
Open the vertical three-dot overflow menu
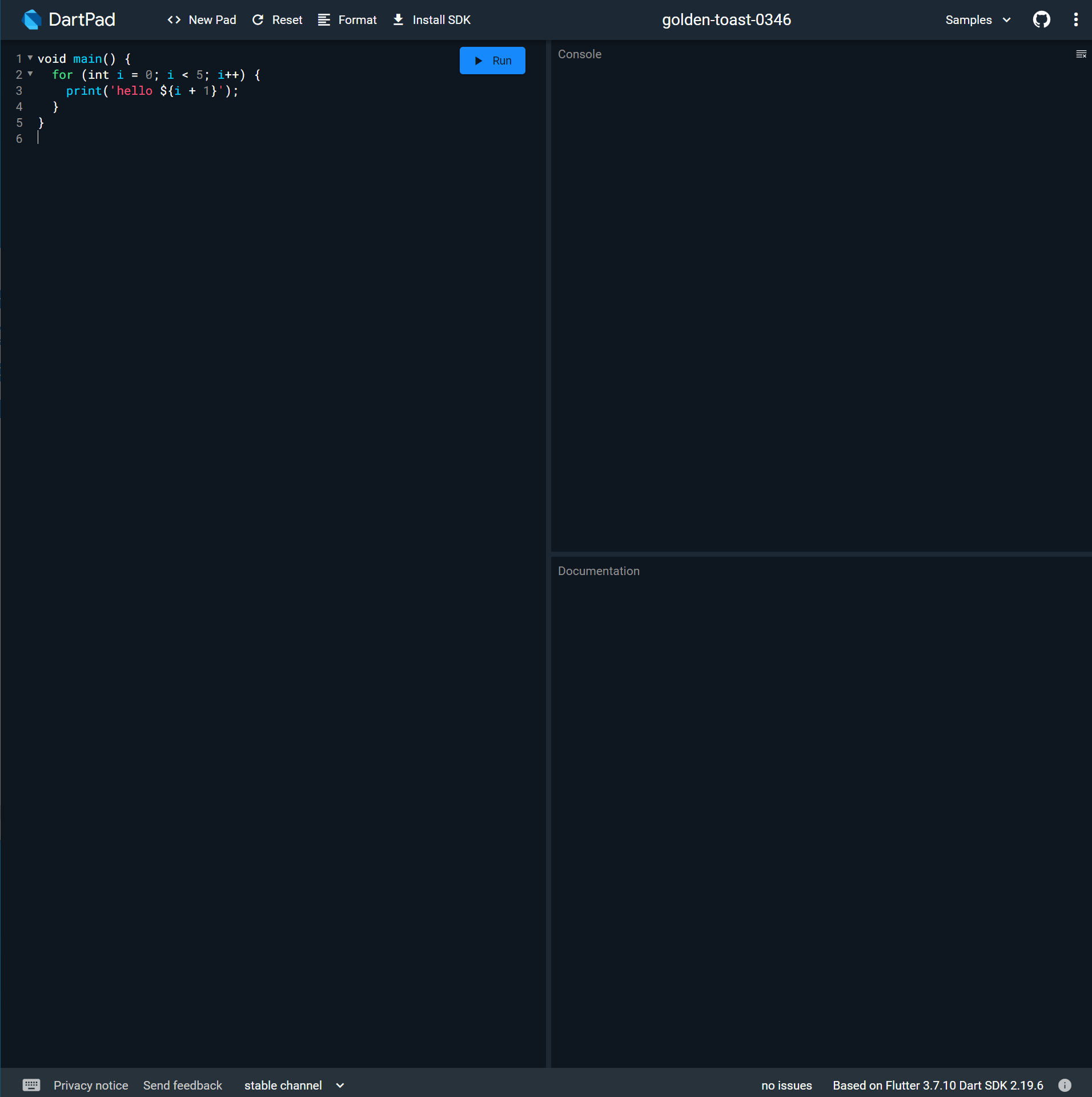tap(1075, 19)
